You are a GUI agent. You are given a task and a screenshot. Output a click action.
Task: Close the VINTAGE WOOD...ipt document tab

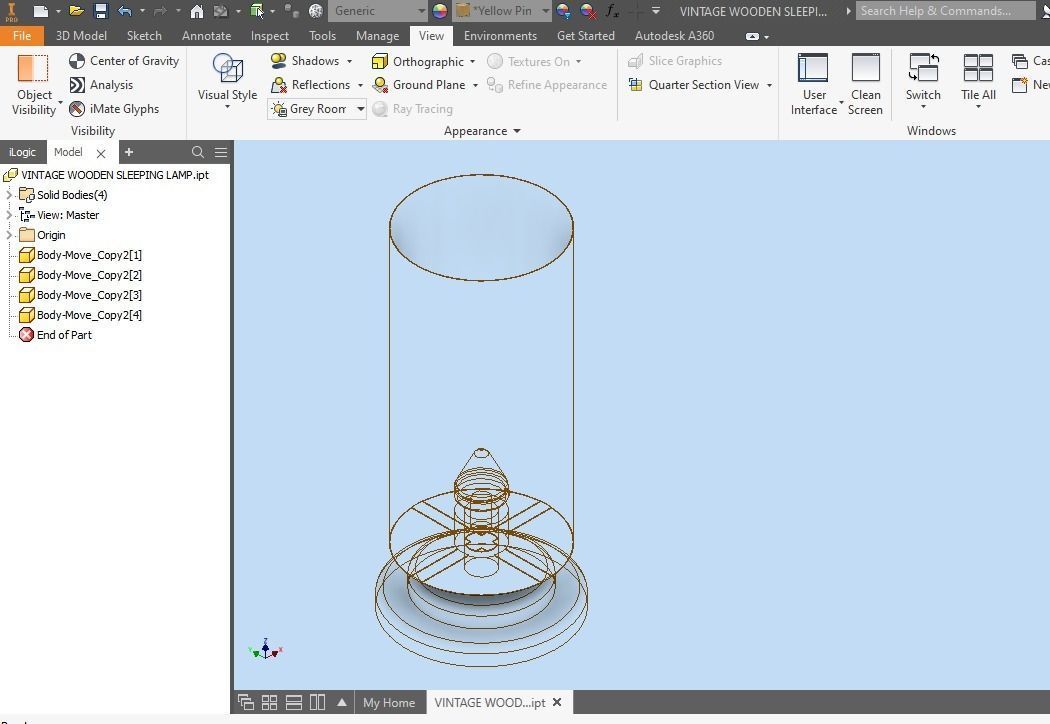(x=557, y=702)
